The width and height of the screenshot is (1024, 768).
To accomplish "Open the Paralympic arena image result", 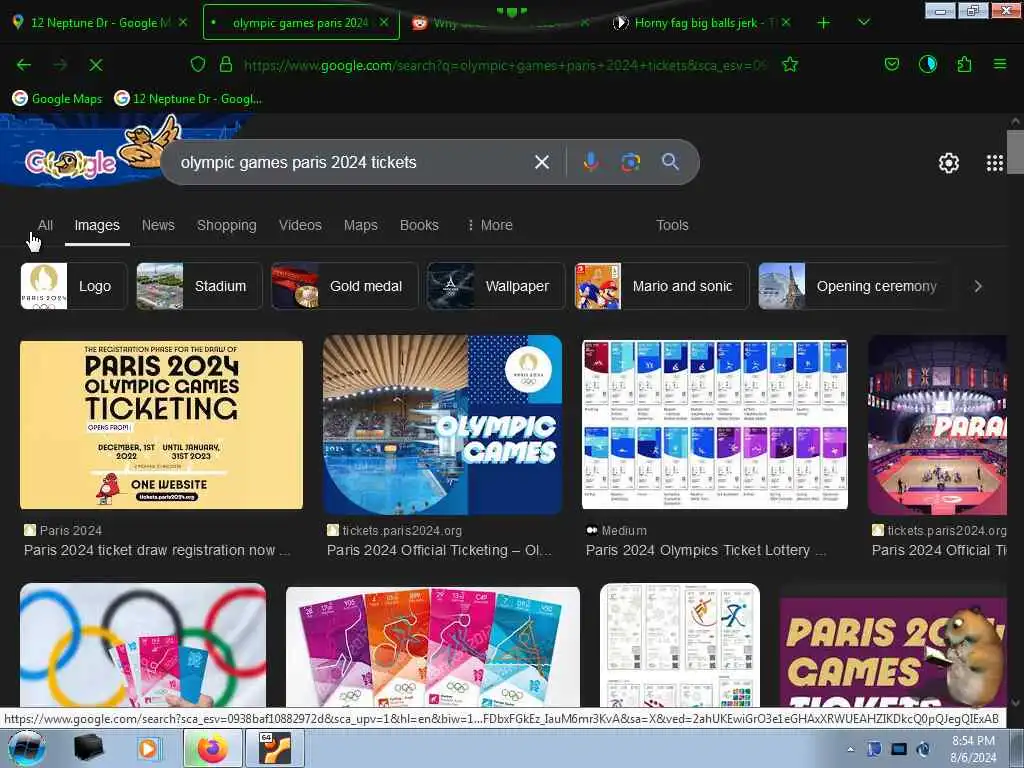I will (x=937, y=424).
